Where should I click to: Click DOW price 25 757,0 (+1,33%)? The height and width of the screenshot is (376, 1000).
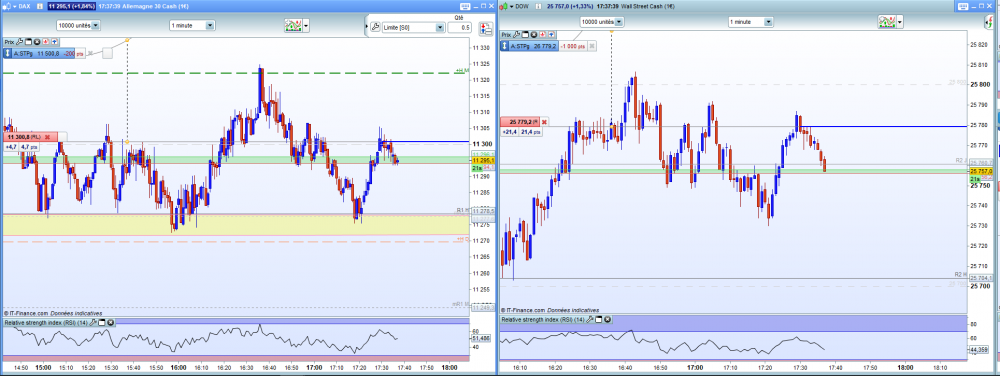(x=570, y=6)
